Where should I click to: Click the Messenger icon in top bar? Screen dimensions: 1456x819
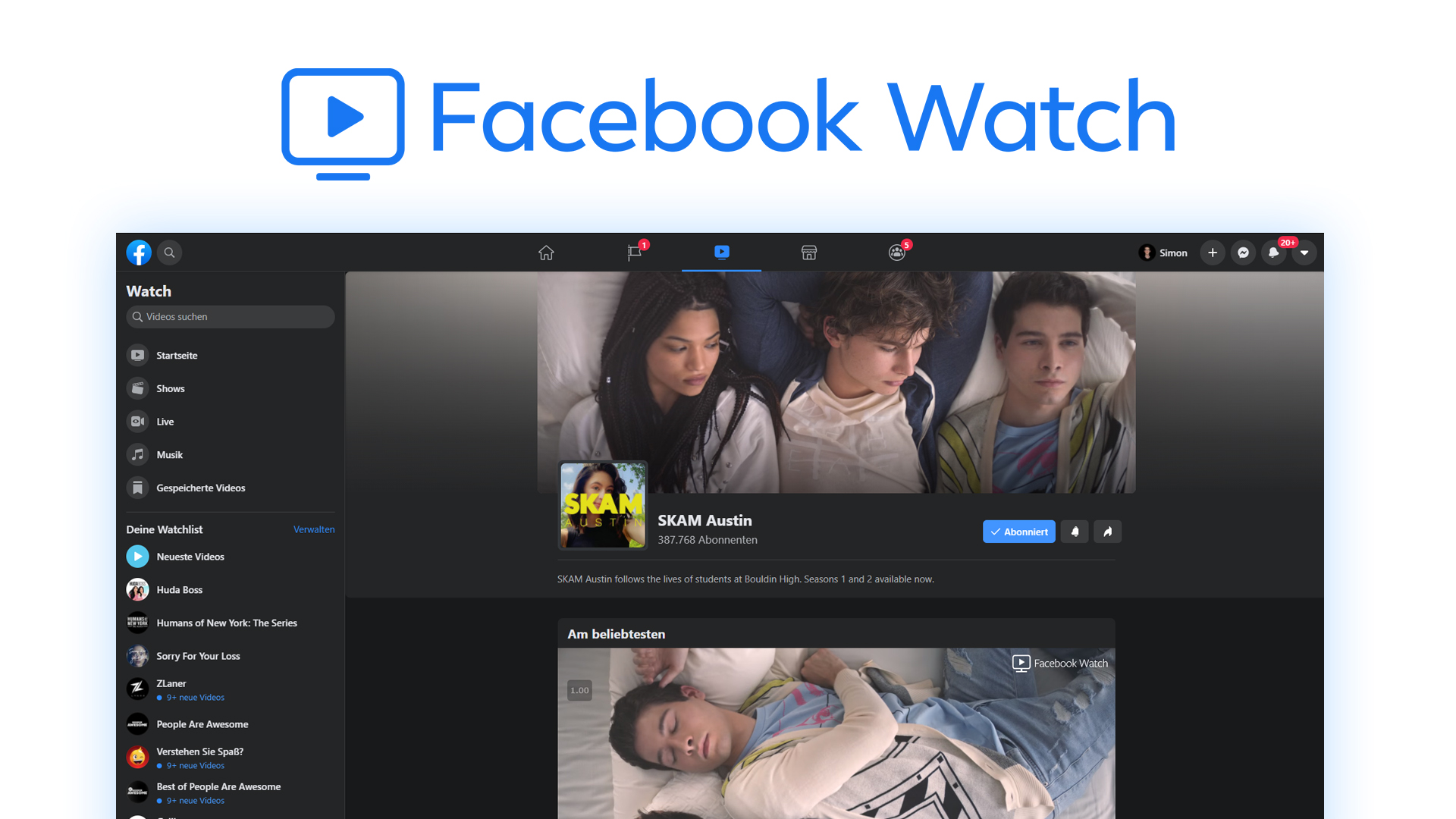[x=1244, y=253]
